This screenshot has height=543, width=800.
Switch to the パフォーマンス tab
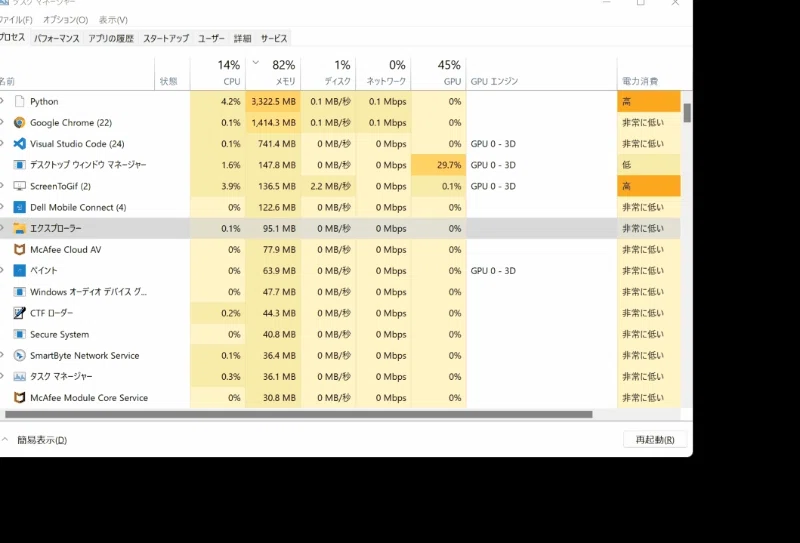click(x=57, y=38)
